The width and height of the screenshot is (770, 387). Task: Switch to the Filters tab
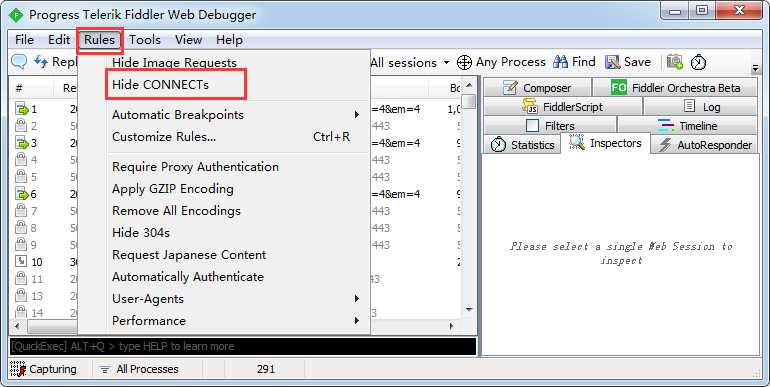[550, 126]
